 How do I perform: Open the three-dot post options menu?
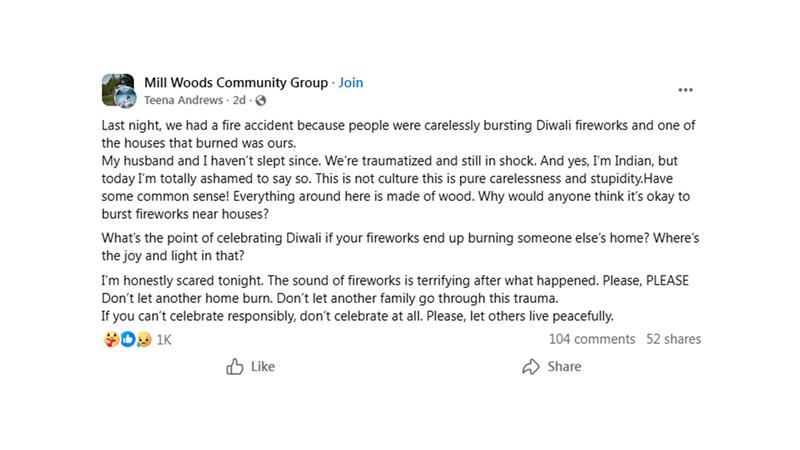pos(685,90)
